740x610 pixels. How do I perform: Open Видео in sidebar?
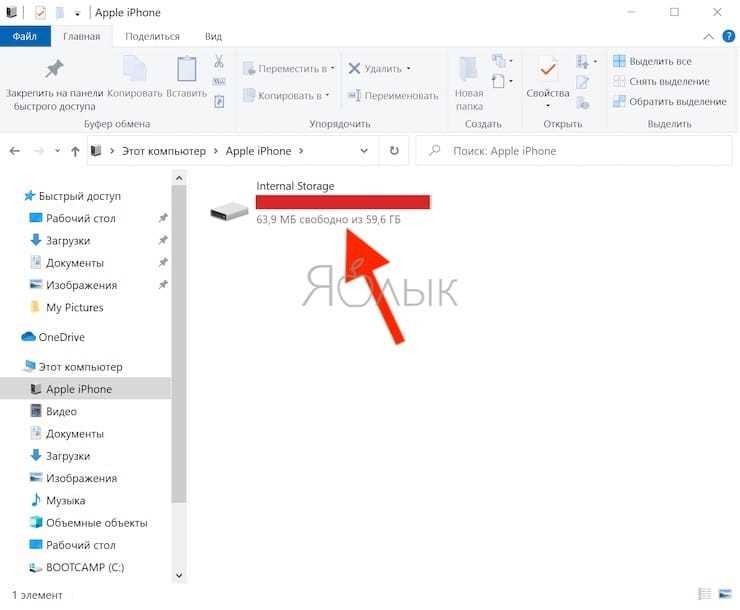[x=61, y=411]
